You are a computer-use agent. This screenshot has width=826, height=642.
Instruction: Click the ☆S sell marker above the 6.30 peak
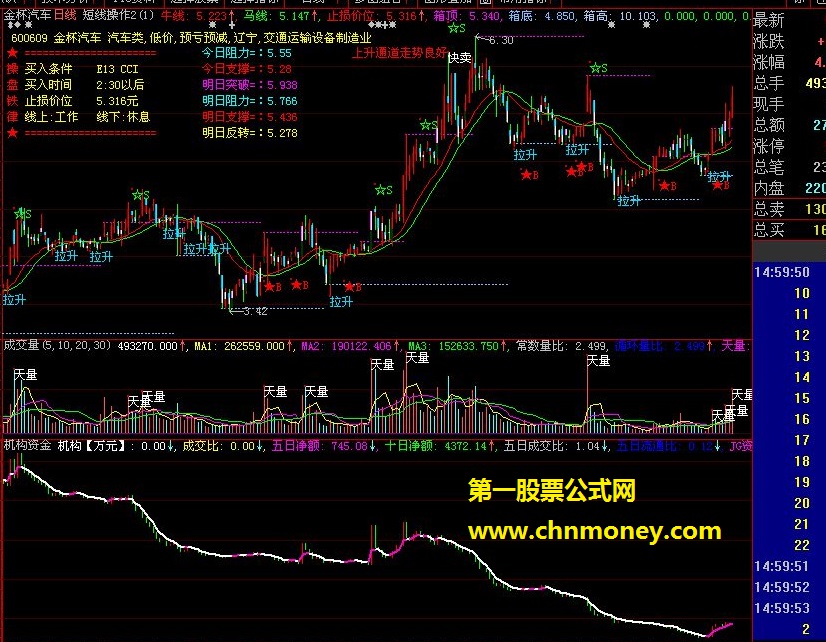[x=456, y=28]
